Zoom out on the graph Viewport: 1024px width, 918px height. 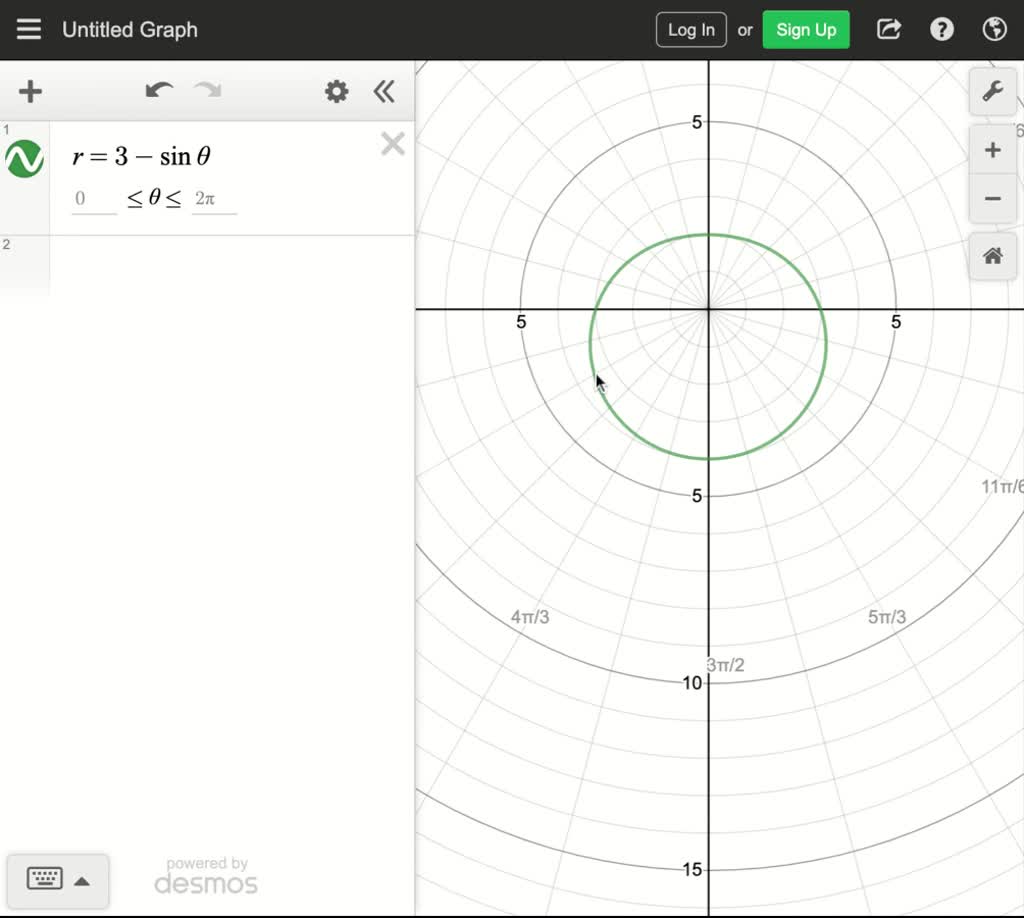[x=993, y=198]
